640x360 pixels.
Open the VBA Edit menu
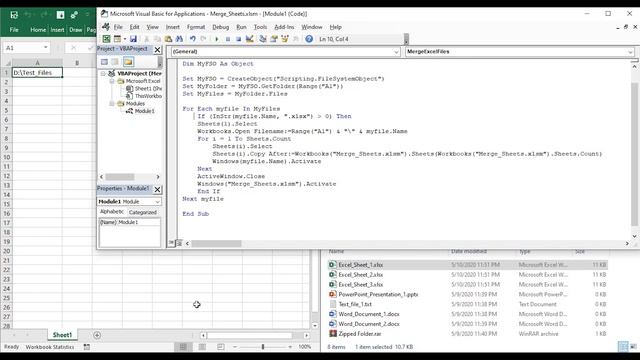pos(134,27)
